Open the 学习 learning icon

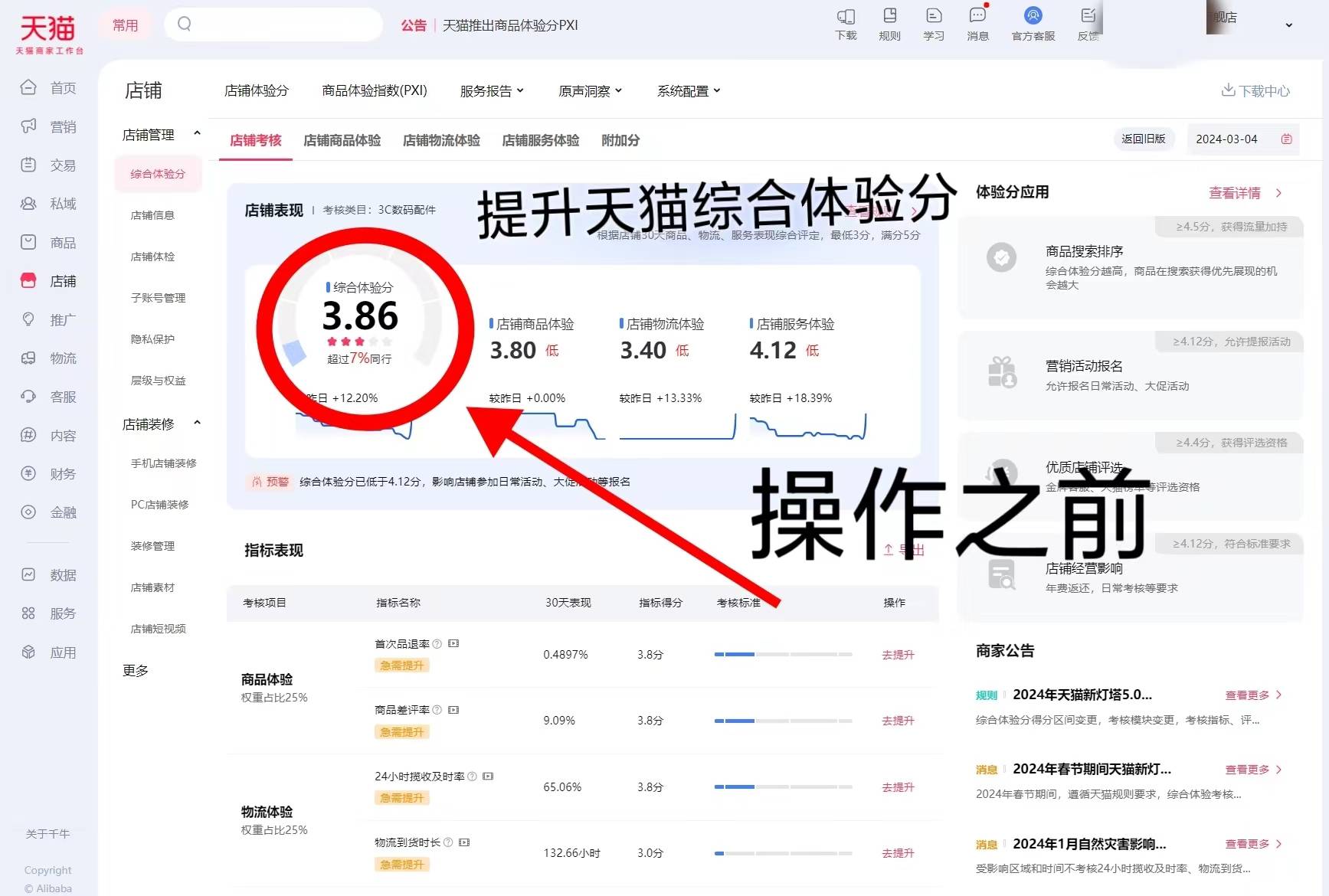(933, 17)
